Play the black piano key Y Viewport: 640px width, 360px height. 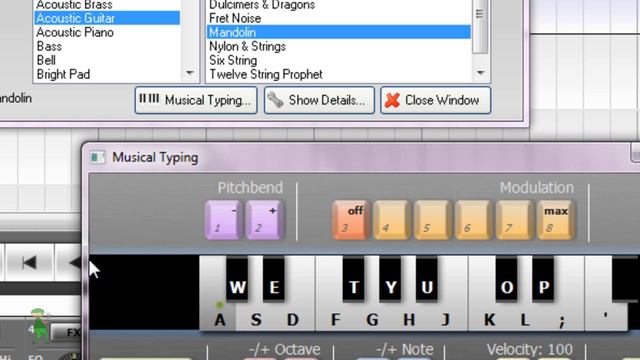(x=390, y=279)
